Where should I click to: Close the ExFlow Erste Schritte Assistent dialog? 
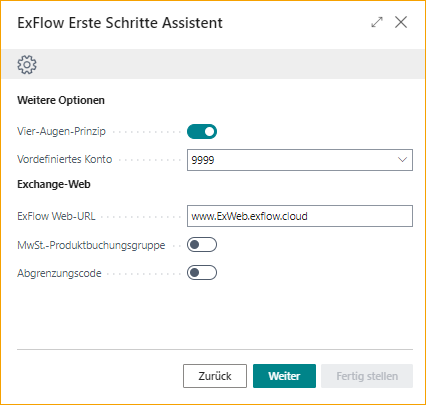click(401, 22)
